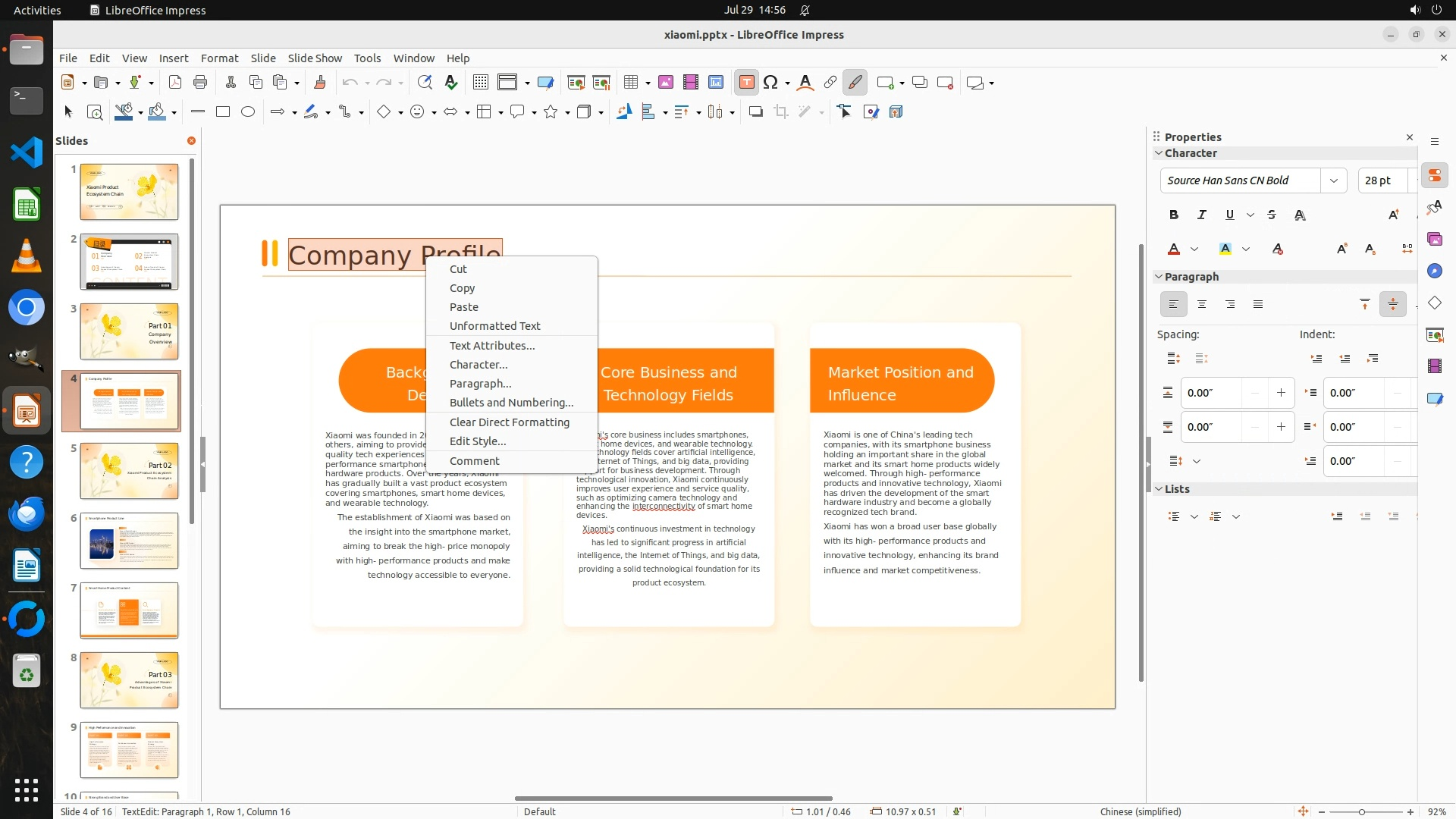Click the Display Grid toolbar icon
The width and height of the screenshot is (1456, 819).
pos(480,83)
